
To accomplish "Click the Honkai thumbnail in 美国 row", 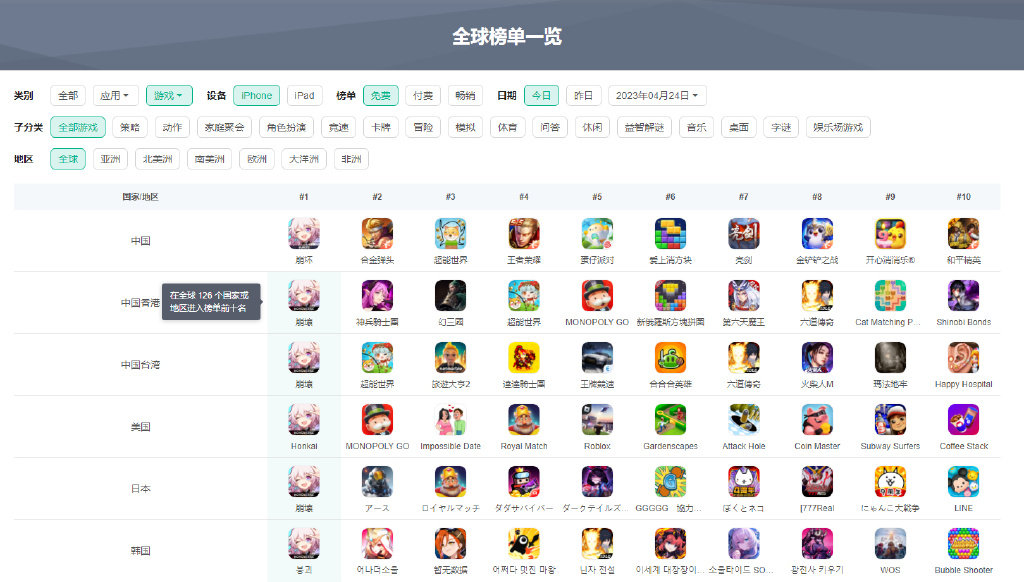I will [x=304, y=419].
